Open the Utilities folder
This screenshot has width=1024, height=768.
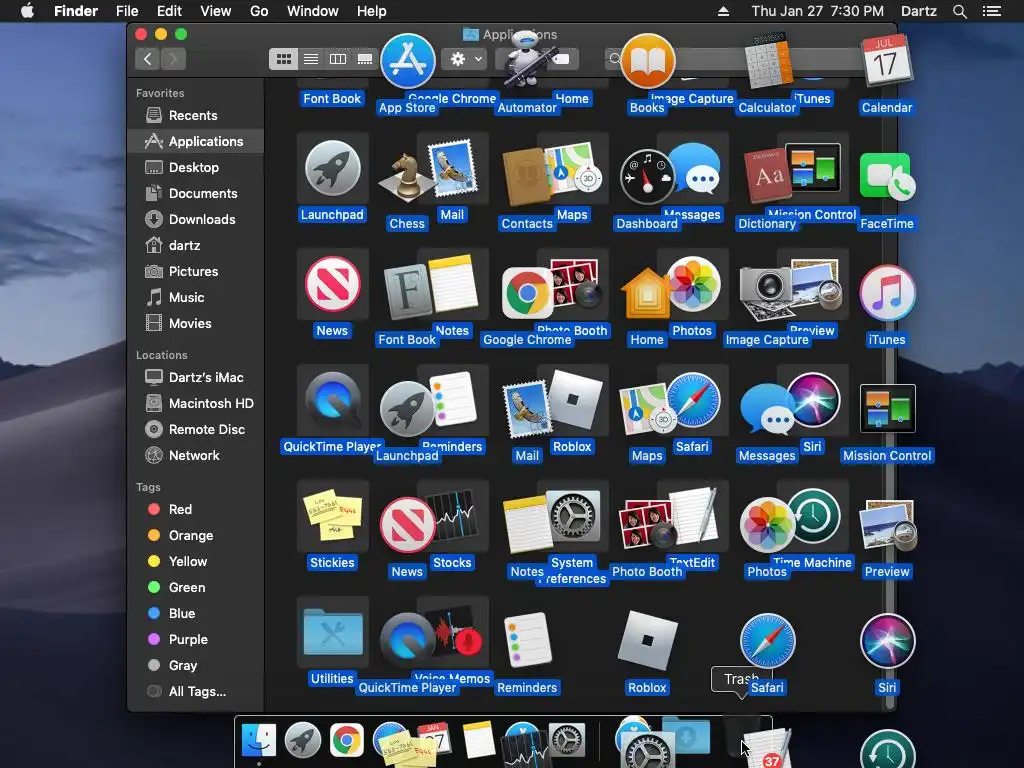[x=332, y=631]
